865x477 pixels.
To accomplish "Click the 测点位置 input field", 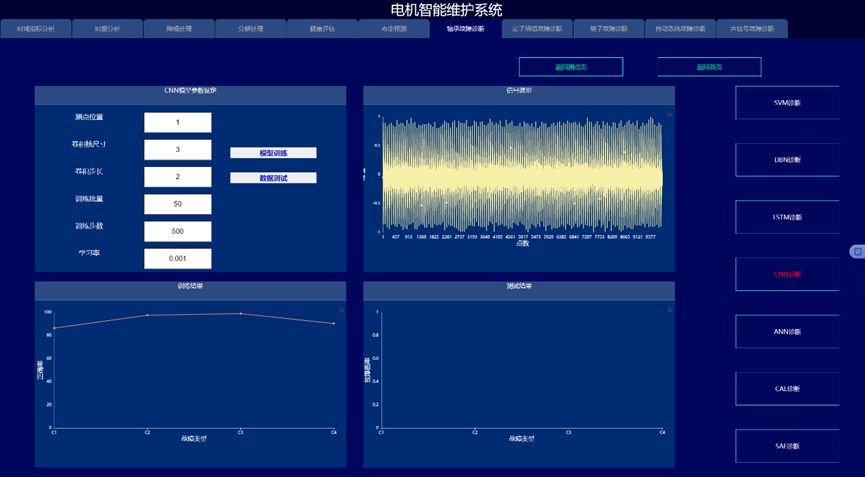I will click(x=177, y=122).
